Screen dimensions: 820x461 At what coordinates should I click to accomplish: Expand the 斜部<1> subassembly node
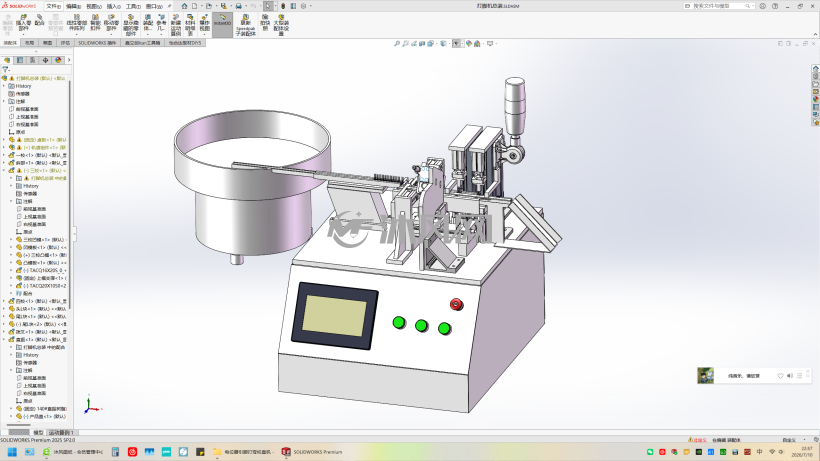4,163
